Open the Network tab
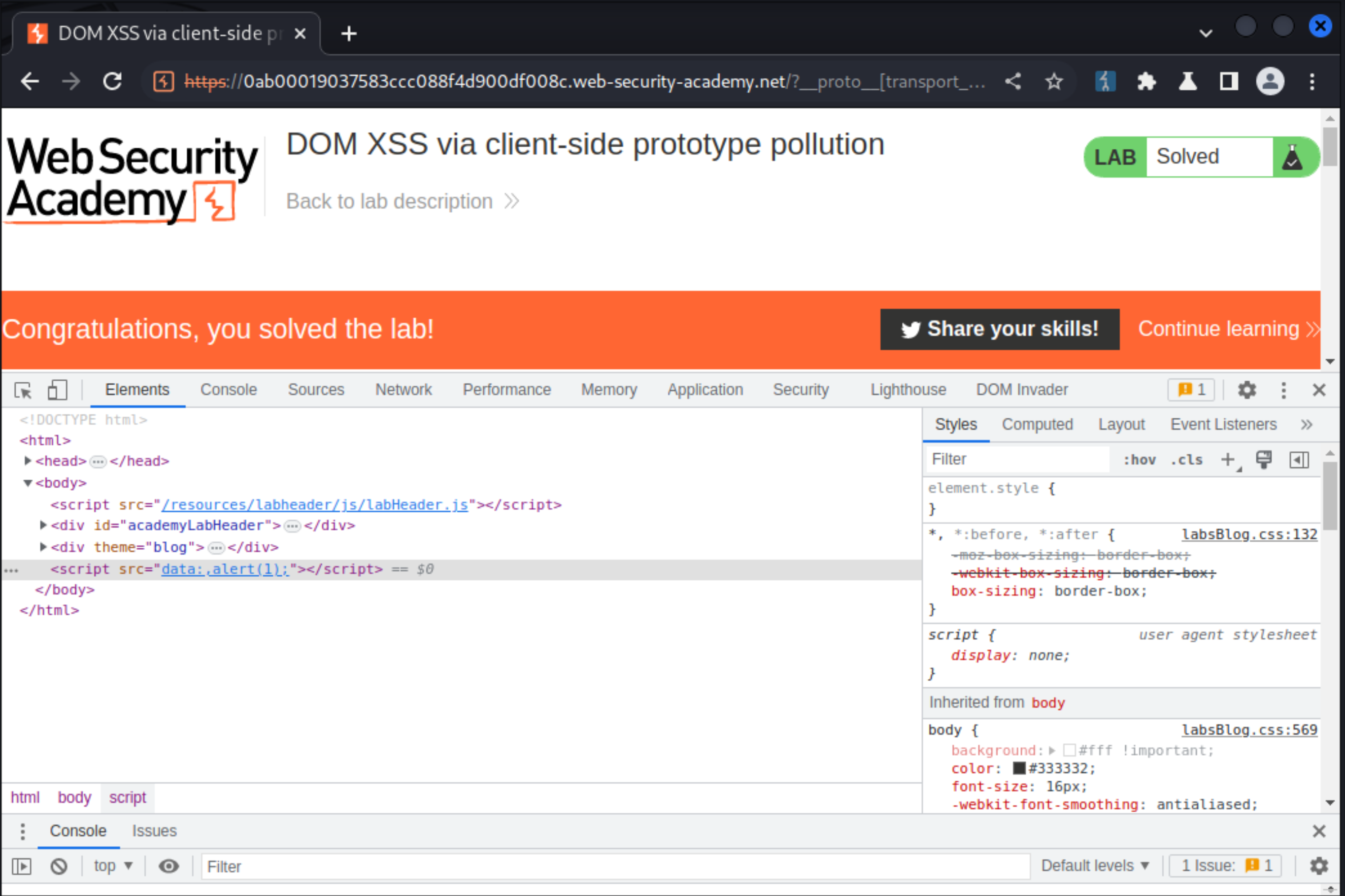Image resolution: width=1345 pixels, height=896 pixels. tap(403, 390)
